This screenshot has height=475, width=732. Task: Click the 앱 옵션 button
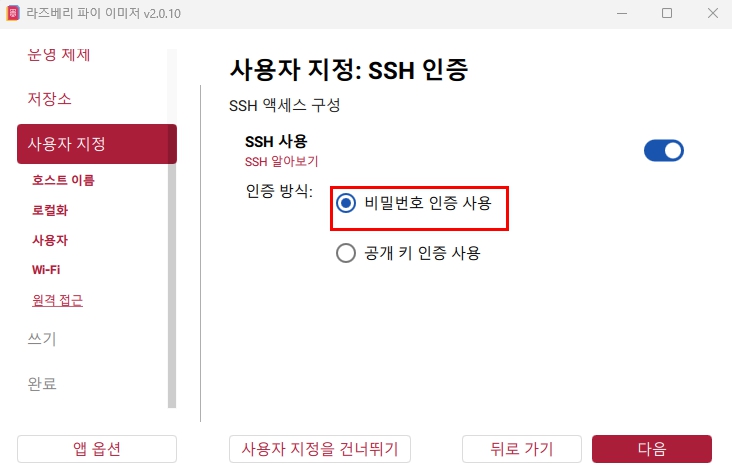pos(97,449)
